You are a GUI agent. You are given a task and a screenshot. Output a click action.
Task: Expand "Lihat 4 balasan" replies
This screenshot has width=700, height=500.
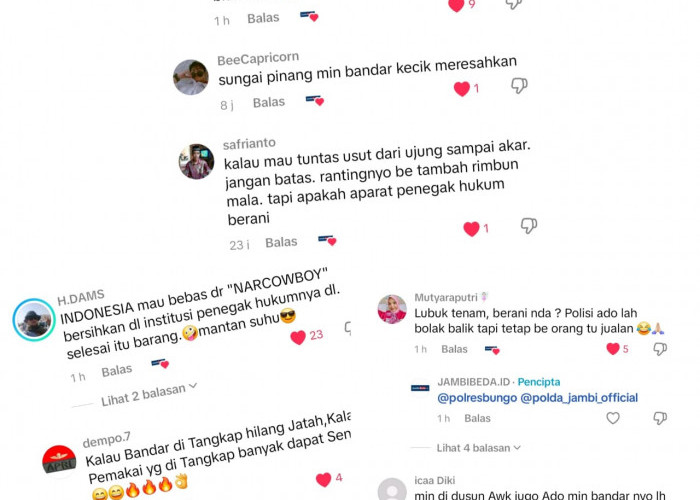pos(479,448)
